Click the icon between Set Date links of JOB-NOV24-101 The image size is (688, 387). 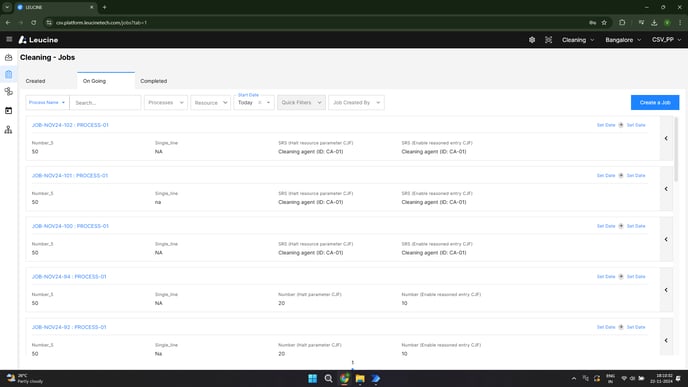tap(621, 176)
